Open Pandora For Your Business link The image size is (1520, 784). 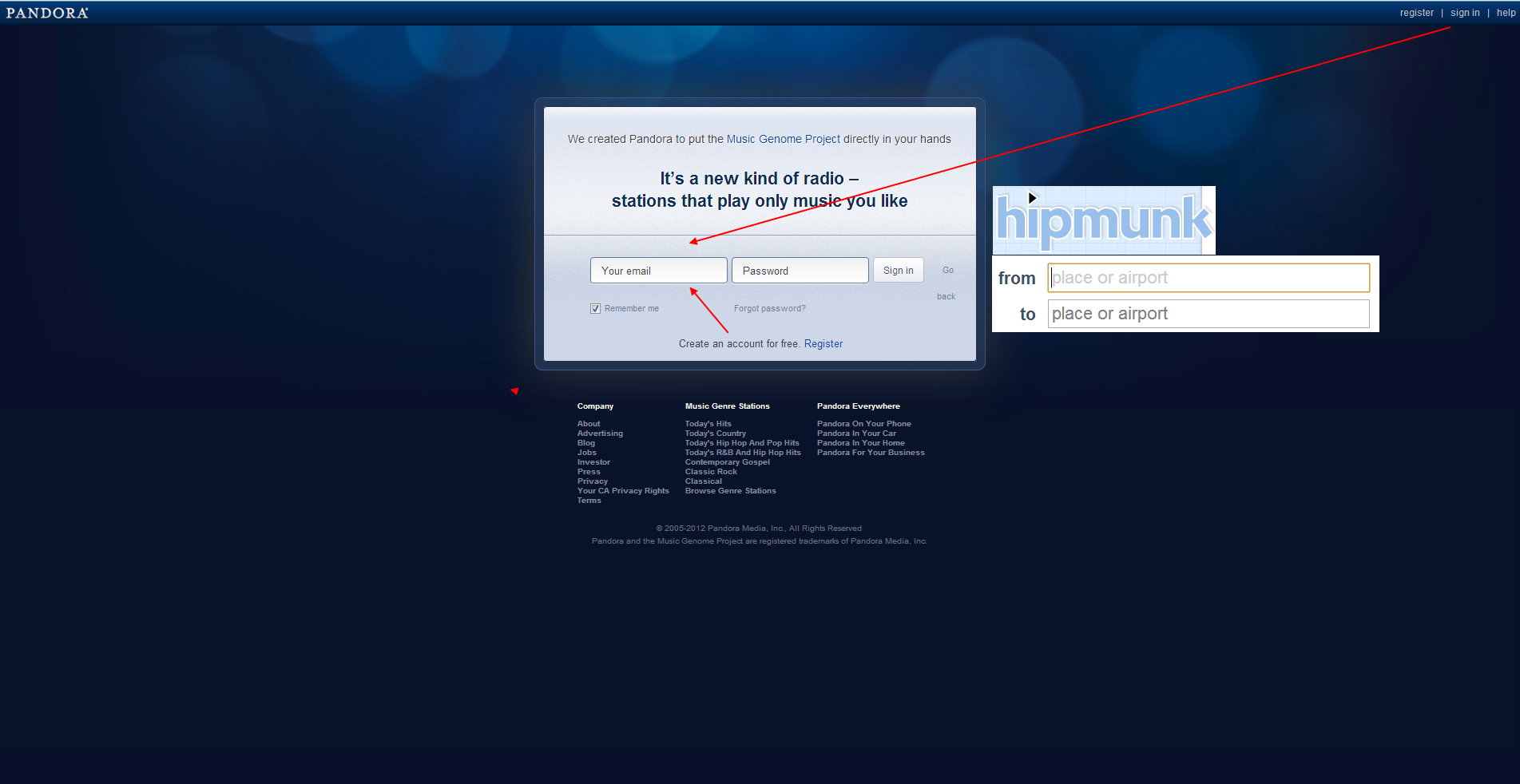(x=871, y=453)
